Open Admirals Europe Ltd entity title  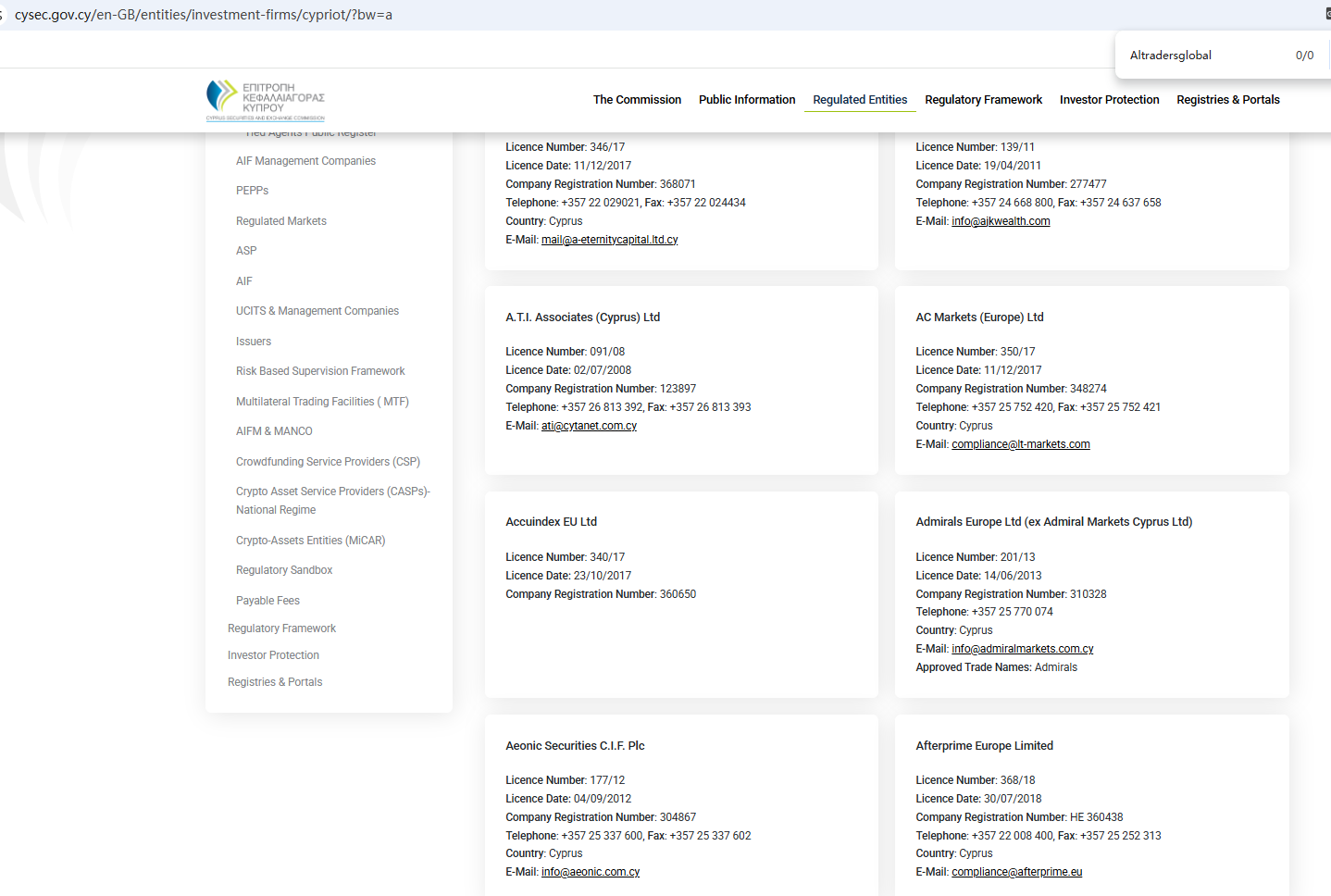point(1053,522)
